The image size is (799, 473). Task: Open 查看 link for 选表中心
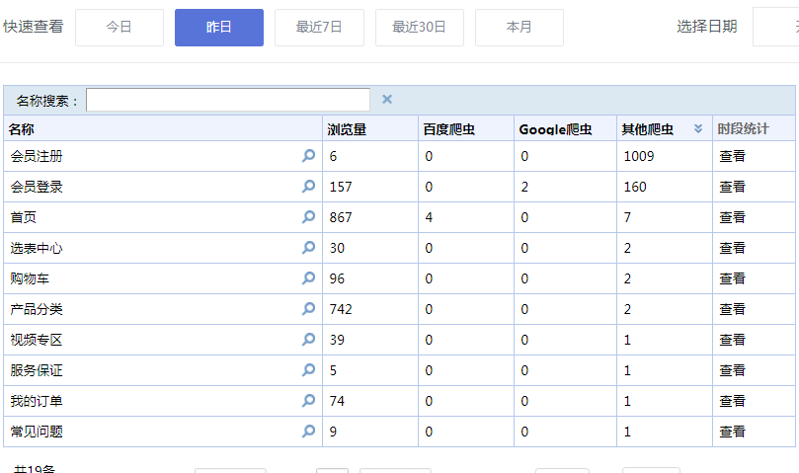click(732, 248)
